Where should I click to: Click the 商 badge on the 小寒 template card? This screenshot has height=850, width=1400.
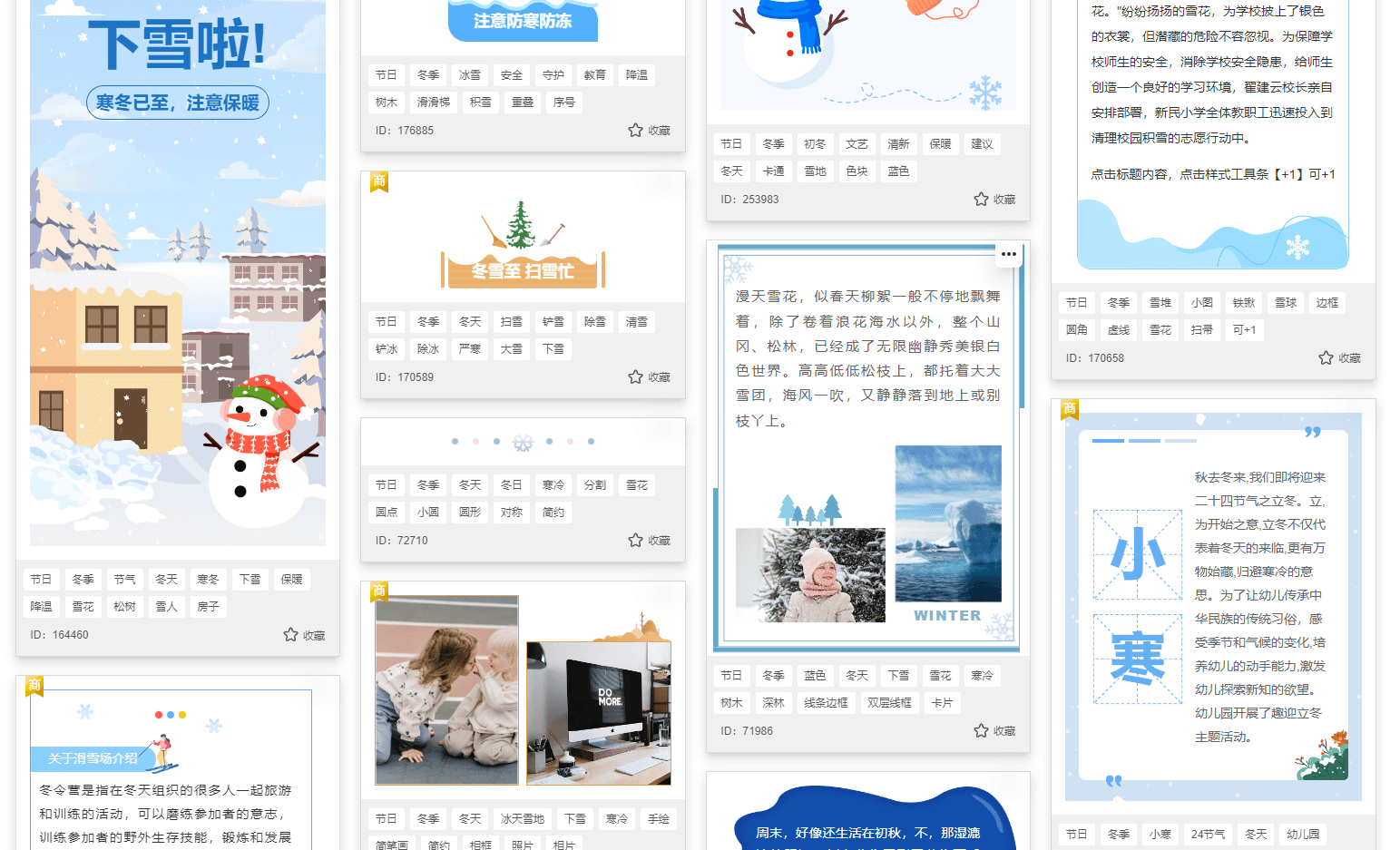click(1069, 409)
